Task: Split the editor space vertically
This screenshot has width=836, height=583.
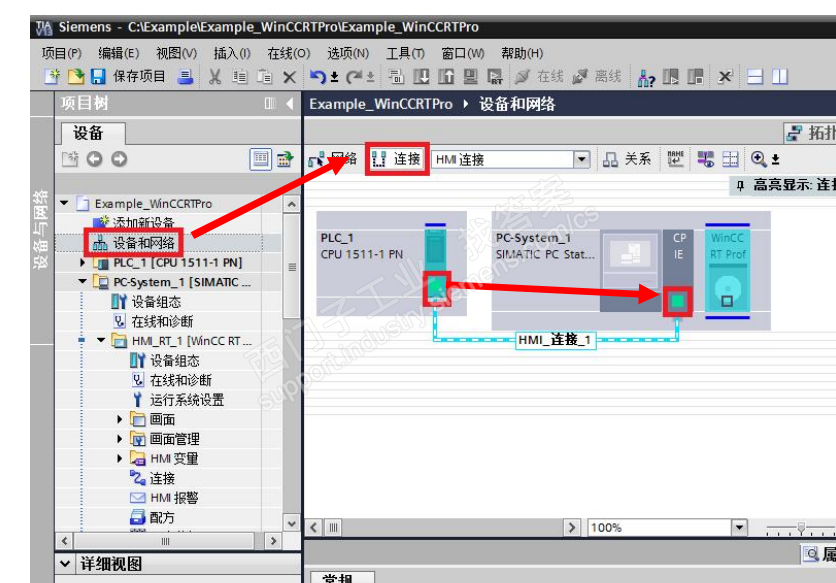Action: pos(779,77)
